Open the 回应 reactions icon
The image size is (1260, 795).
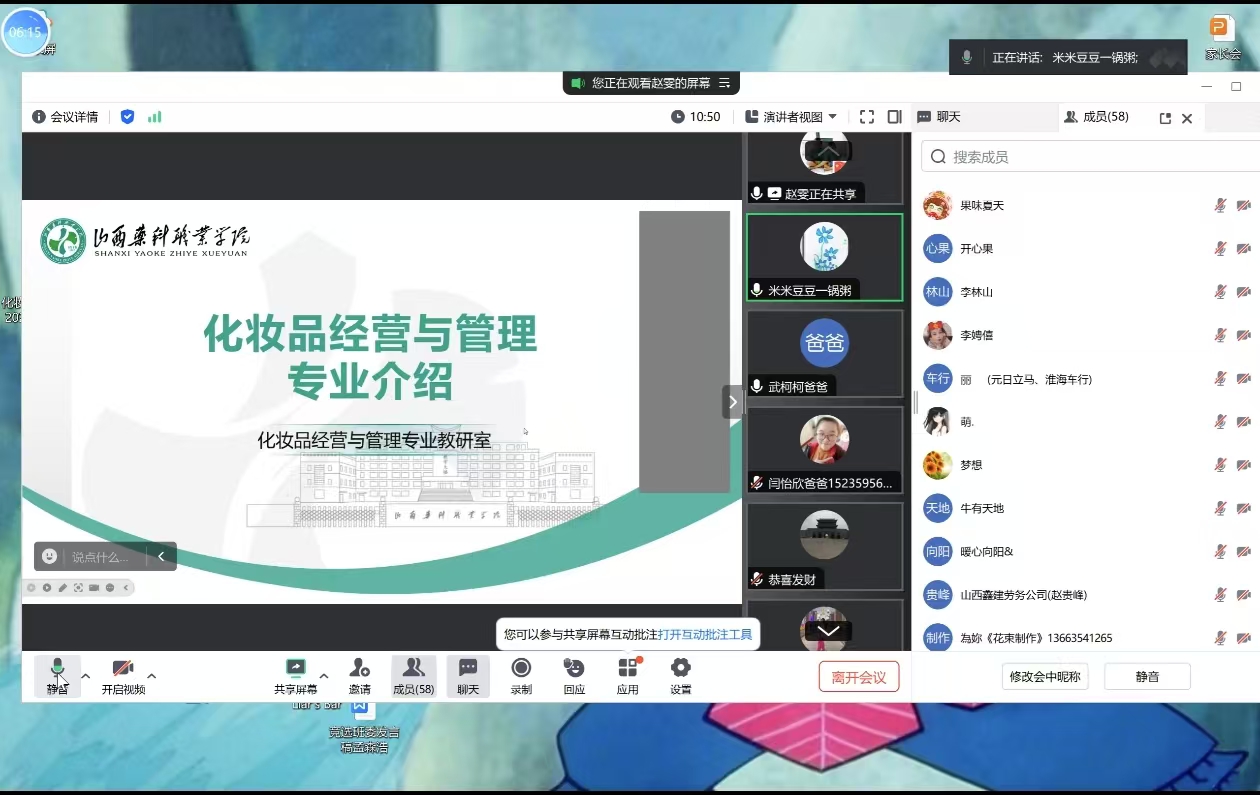[574, 668]
